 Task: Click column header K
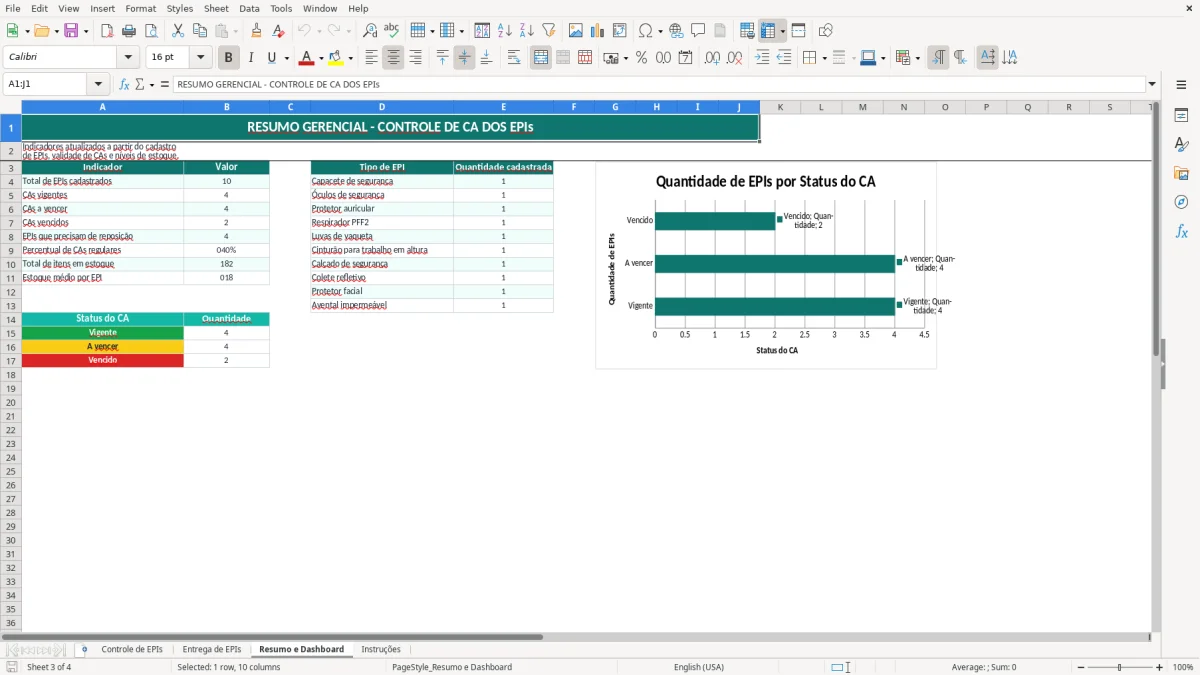(x=780, y=107)
